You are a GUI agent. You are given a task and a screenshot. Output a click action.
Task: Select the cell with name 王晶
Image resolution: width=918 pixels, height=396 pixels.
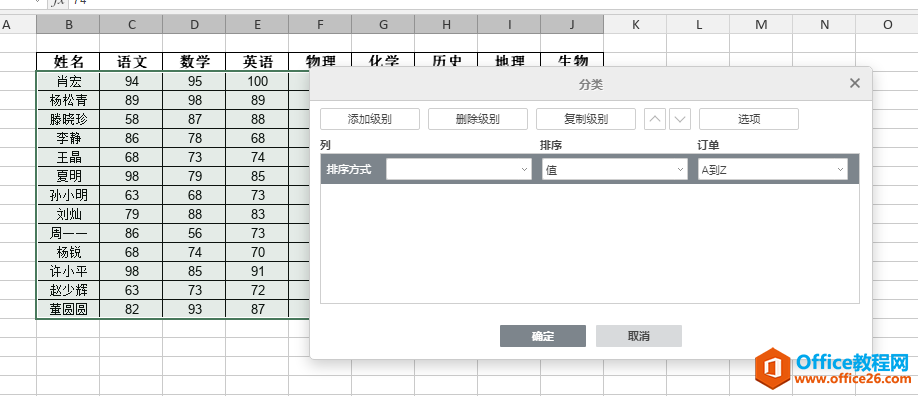coord(68,157)
